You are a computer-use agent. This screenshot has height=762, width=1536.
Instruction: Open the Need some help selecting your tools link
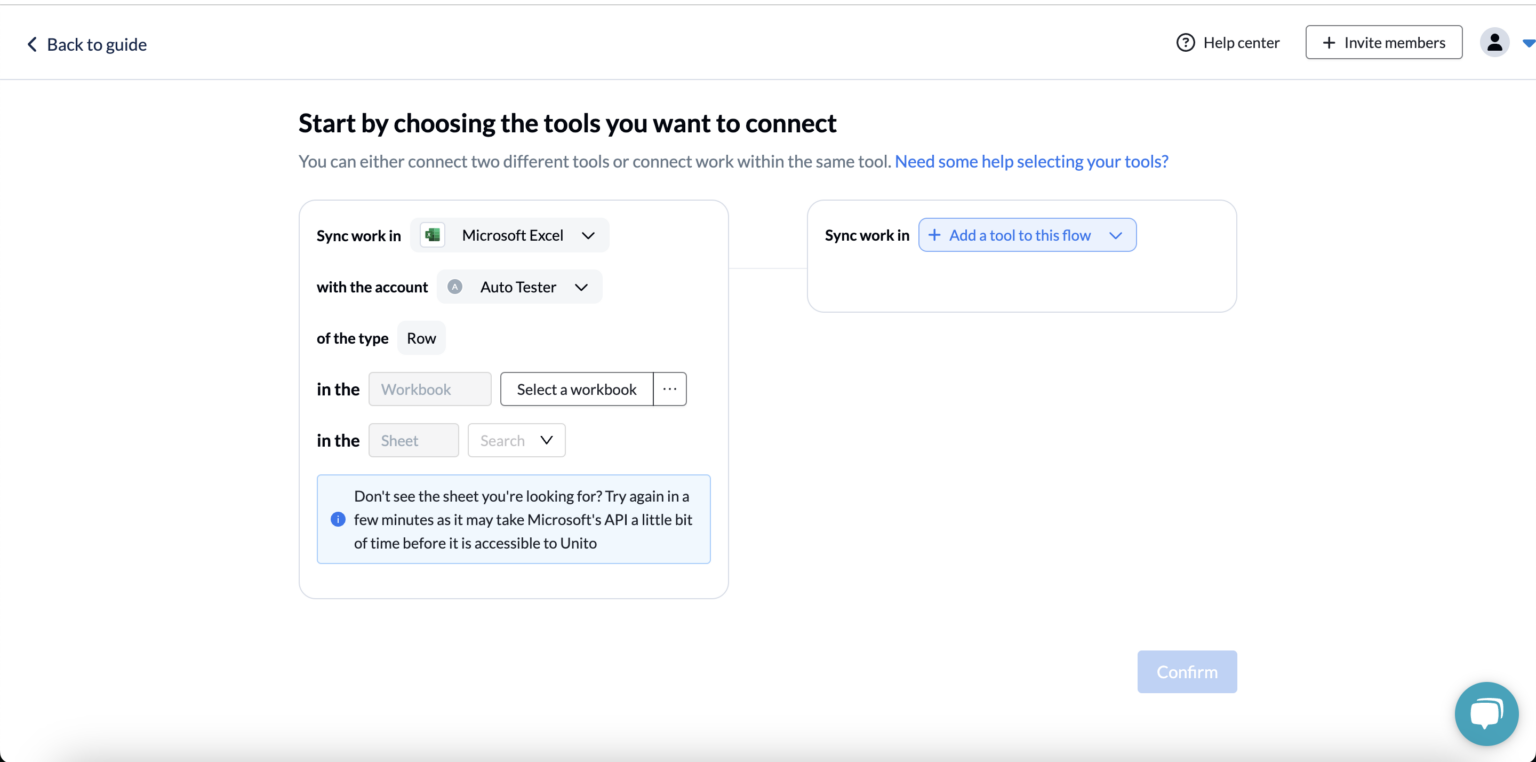1031,161
